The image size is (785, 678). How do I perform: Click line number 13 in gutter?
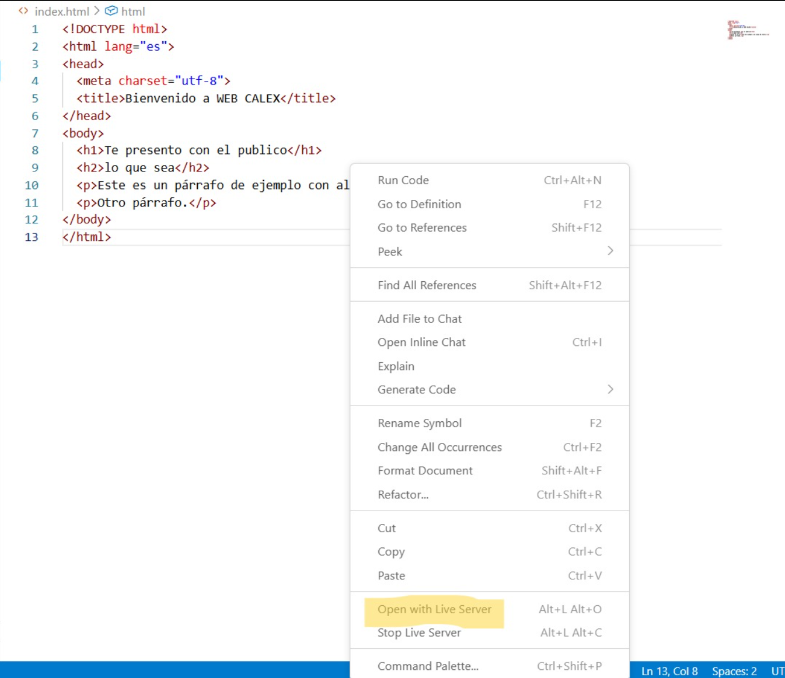(x=32, y=237)
